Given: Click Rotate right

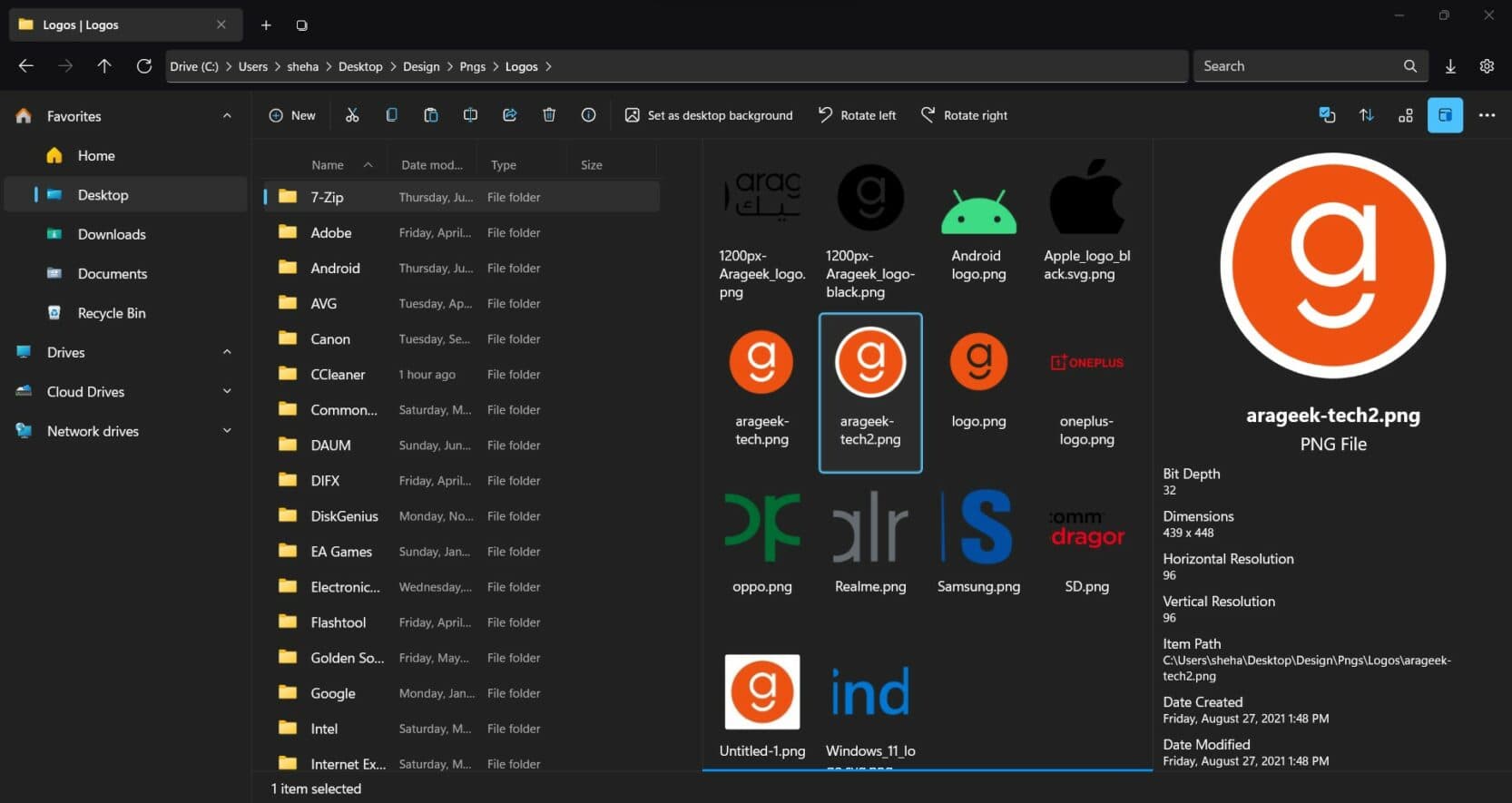Looking at the screenshot, I should [964, 115].
